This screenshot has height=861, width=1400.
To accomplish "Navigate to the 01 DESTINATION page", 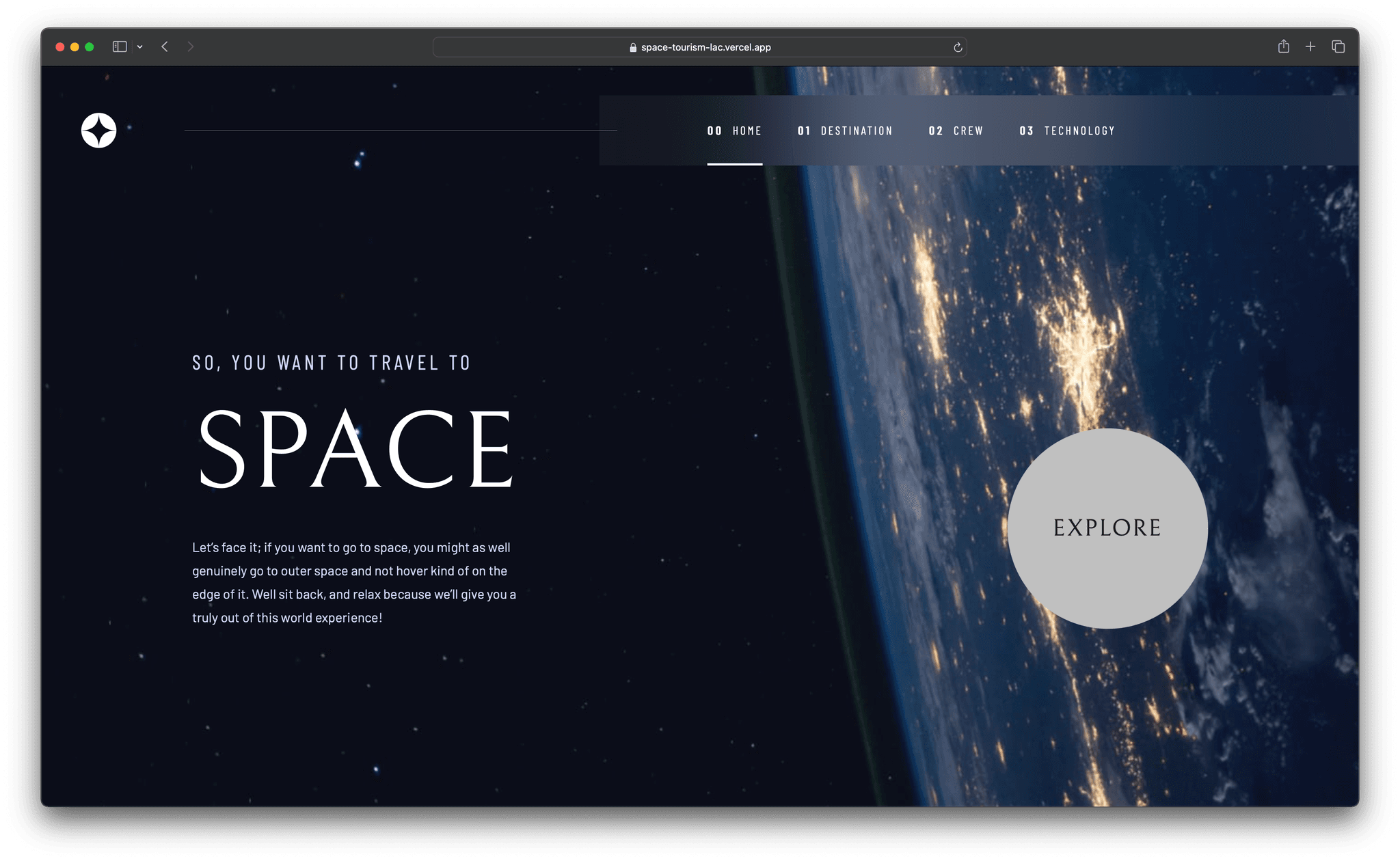I will coord(845,131).
